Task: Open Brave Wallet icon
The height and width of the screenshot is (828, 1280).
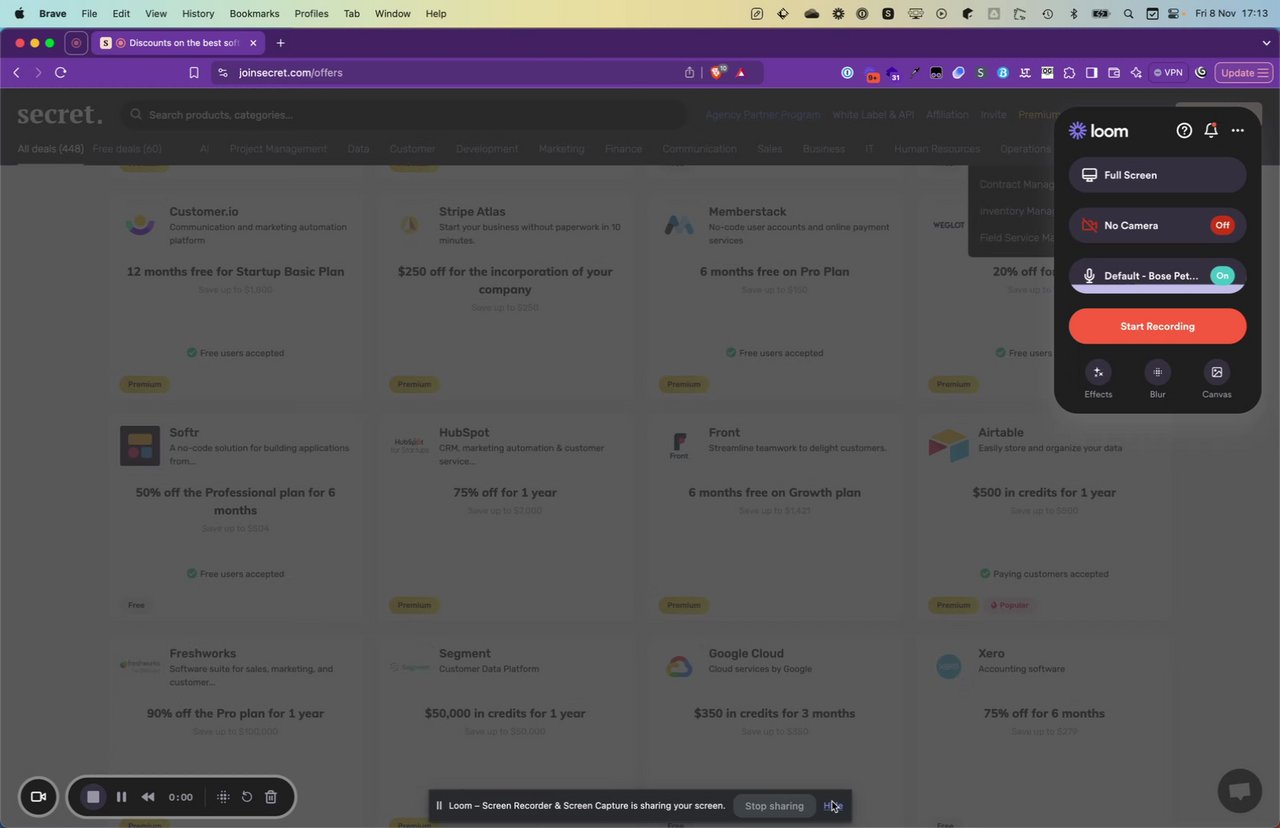Action: pyautogui.click(x=1113, y=72)
